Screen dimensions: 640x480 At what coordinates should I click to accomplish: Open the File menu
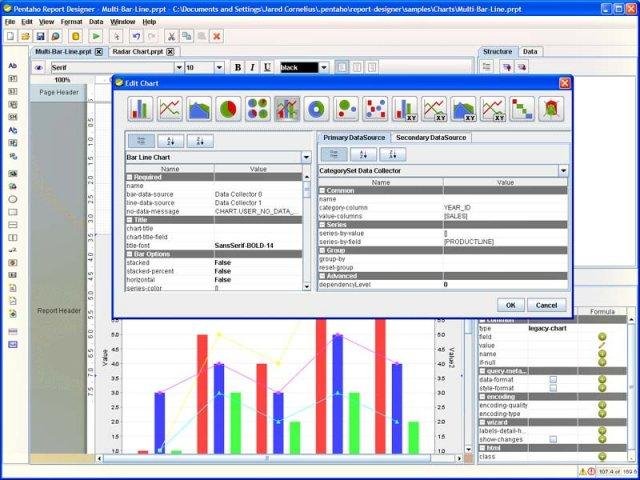pos(10,22)
